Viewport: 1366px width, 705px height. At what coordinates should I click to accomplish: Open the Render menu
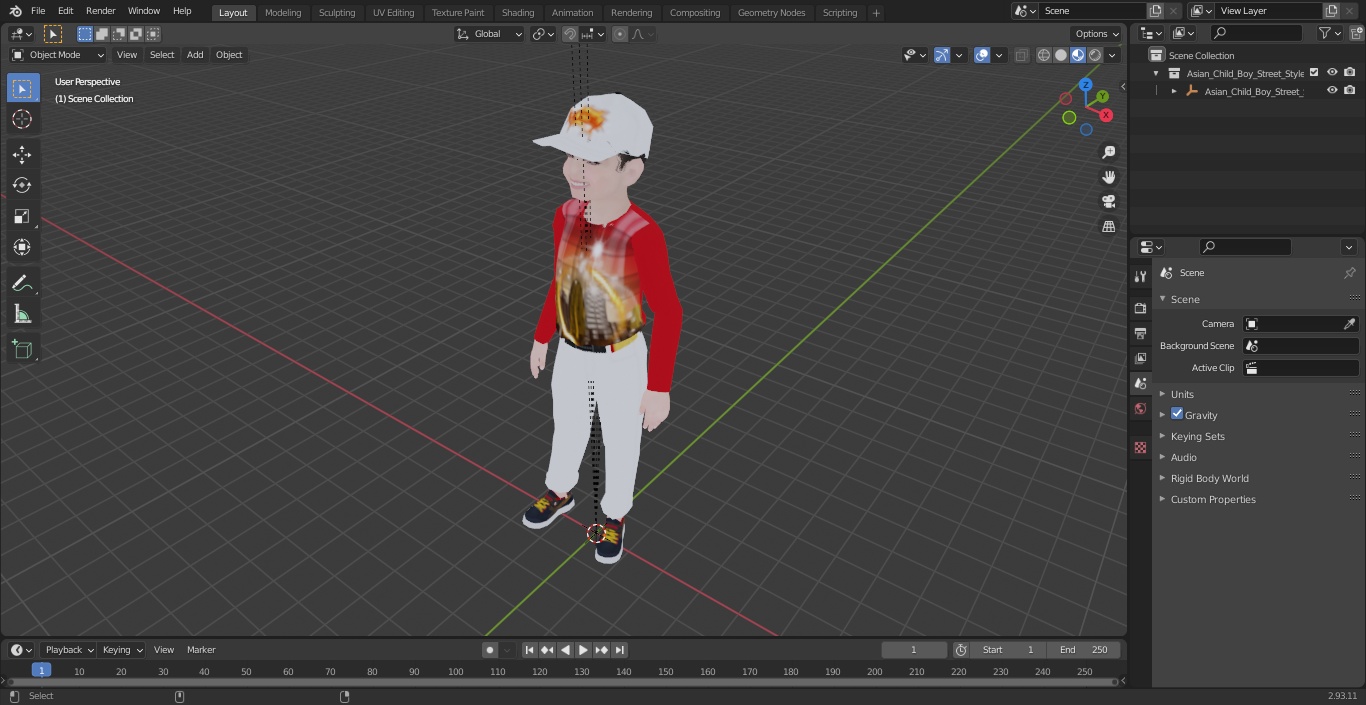tap(101, 11)
